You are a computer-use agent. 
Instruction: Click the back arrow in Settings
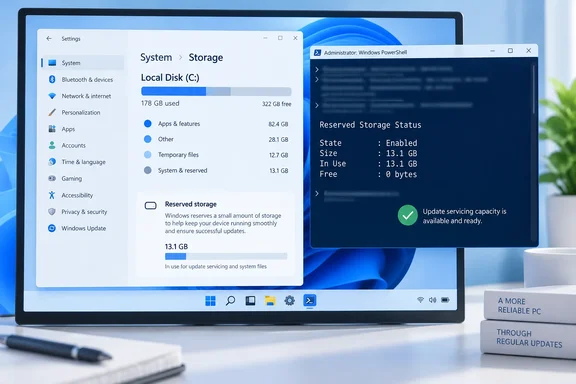[49, 38]
